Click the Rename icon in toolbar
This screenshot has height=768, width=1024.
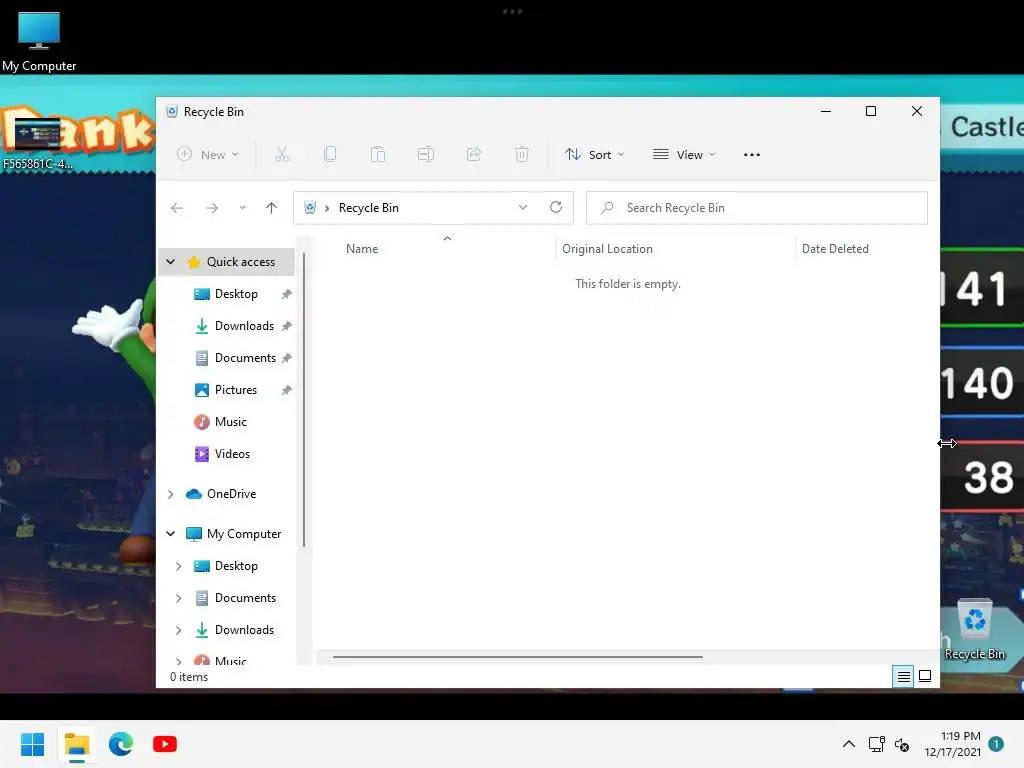[x=426, y=155]
